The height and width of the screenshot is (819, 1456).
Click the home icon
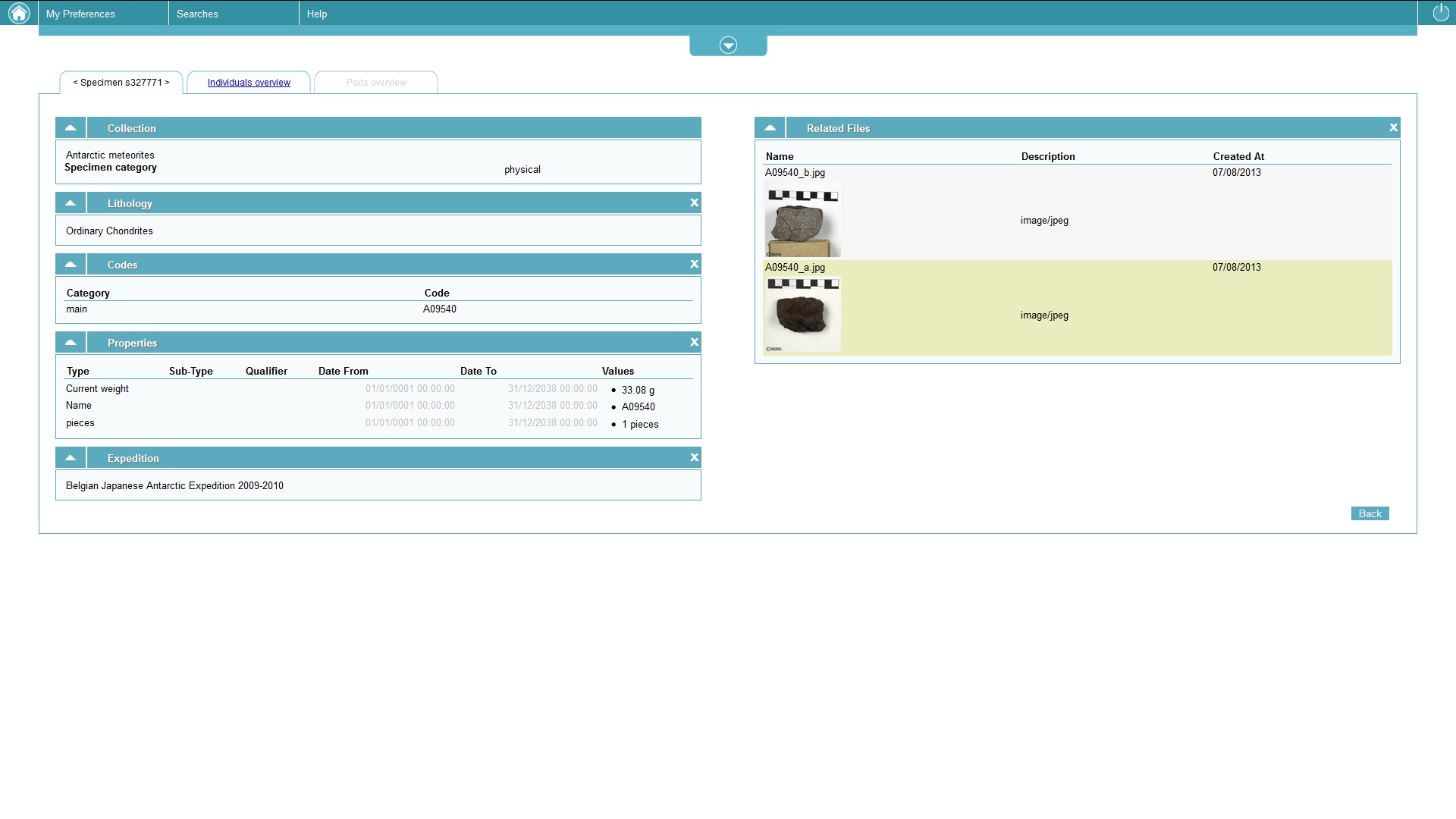(19, 13)
